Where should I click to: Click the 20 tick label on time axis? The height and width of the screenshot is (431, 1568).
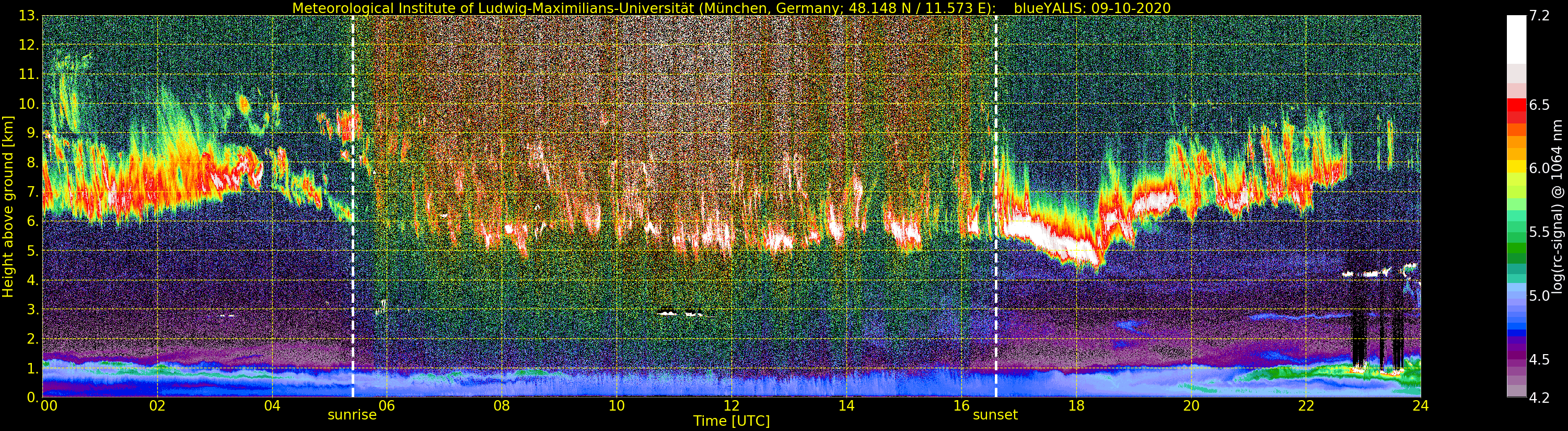pyautogui.click(x=1191, y=406)
